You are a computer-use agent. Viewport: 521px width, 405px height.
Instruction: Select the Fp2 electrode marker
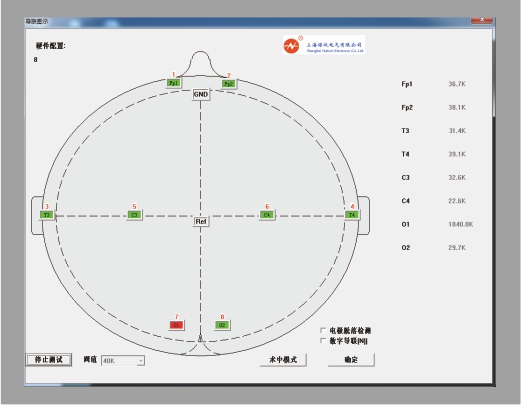229,84
